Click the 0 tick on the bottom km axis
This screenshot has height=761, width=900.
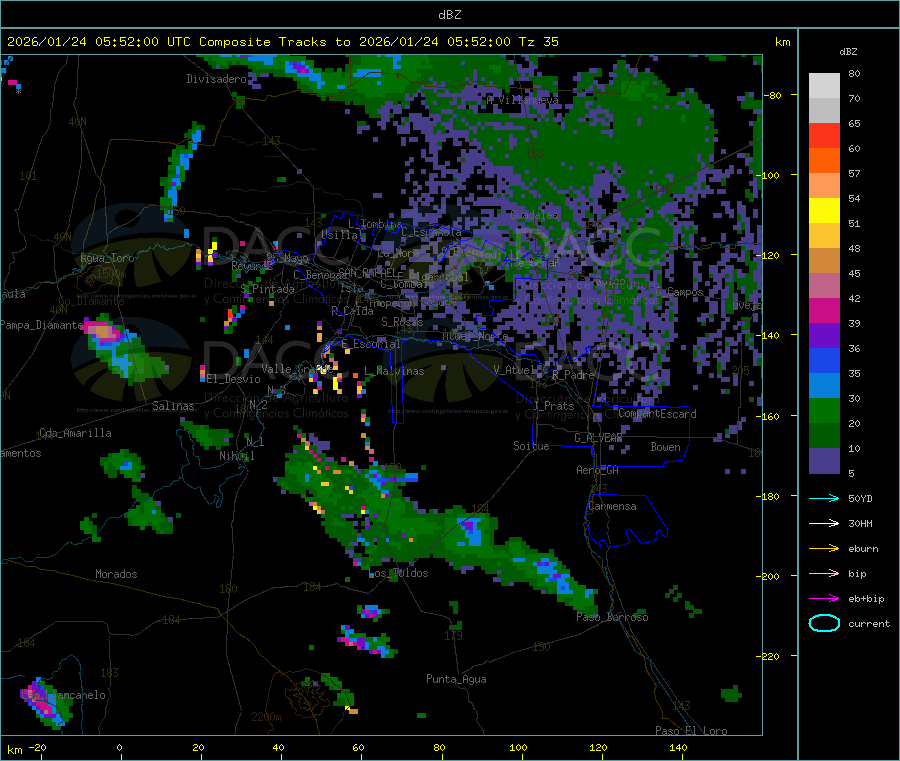(119, 747)
